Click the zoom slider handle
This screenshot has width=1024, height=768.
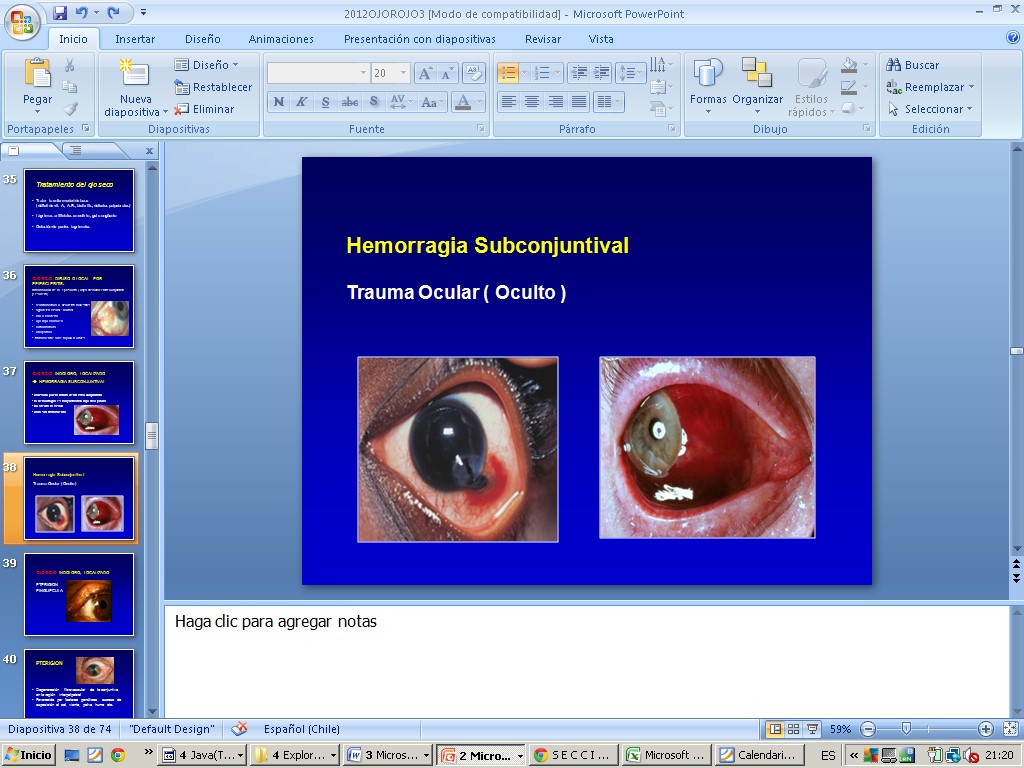(906, 729)
